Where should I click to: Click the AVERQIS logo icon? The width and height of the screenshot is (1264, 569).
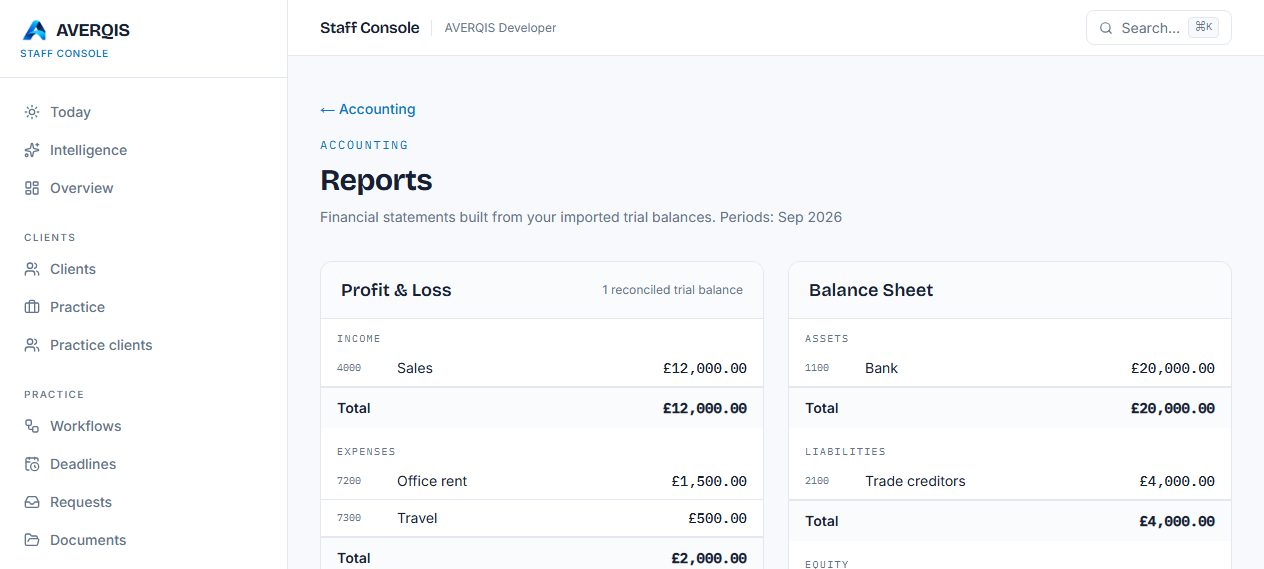tap(35, 30)
